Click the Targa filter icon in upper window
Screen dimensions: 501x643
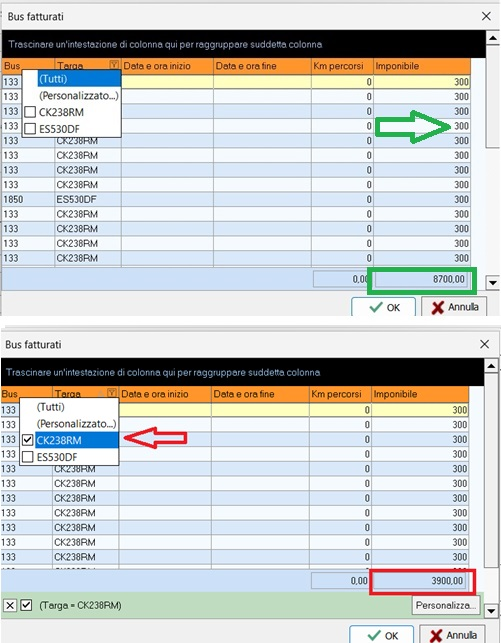tap(114, 64)
